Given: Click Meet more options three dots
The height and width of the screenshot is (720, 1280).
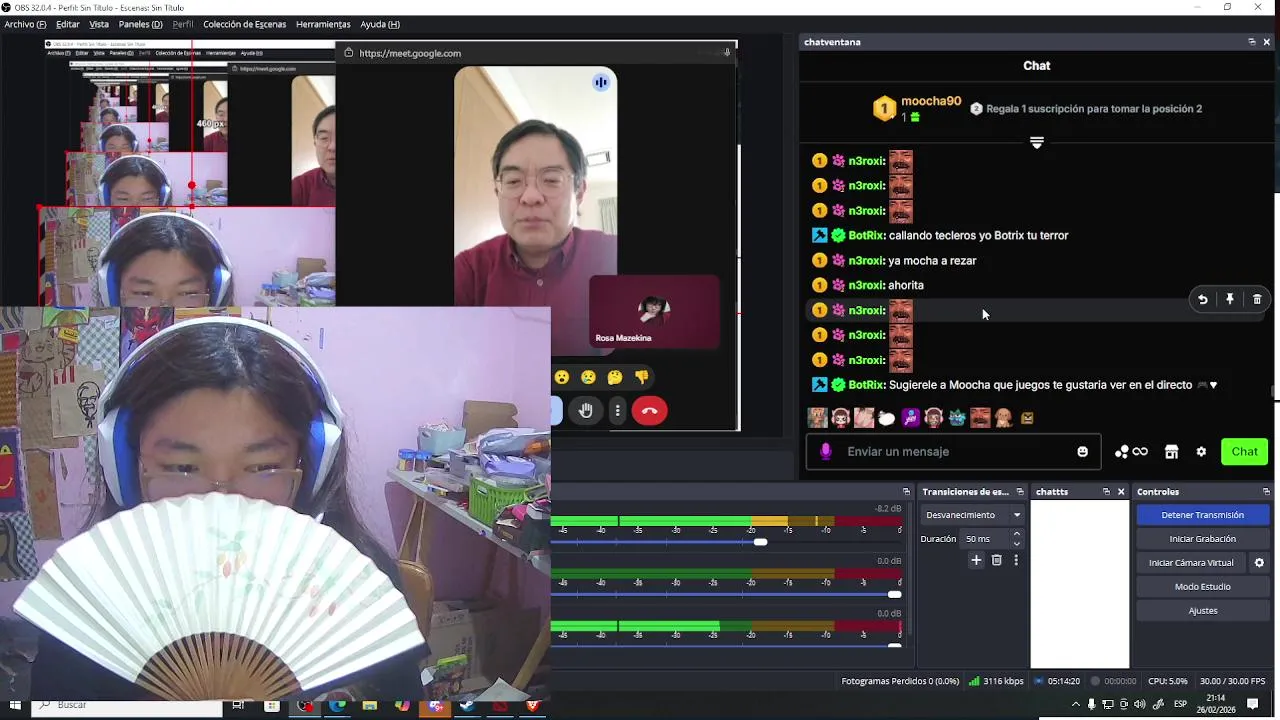Looking at the screenshot, I should click(x=618, y=411).
